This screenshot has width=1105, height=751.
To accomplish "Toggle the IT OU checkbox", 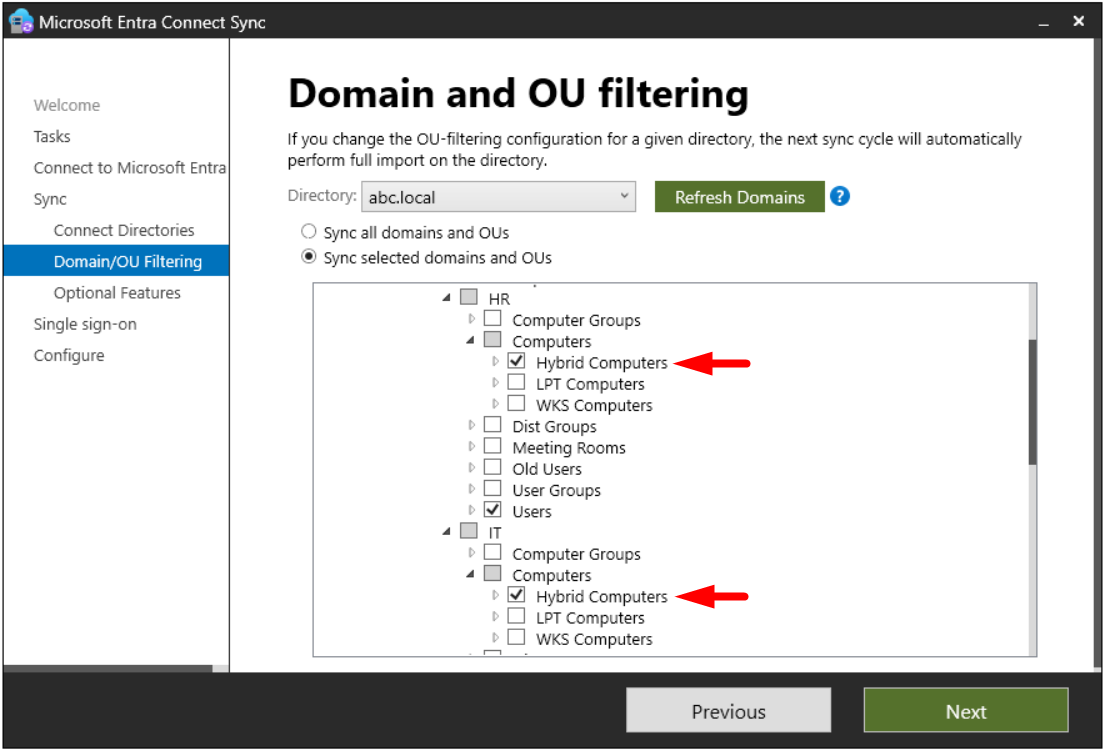I will 469,530.
